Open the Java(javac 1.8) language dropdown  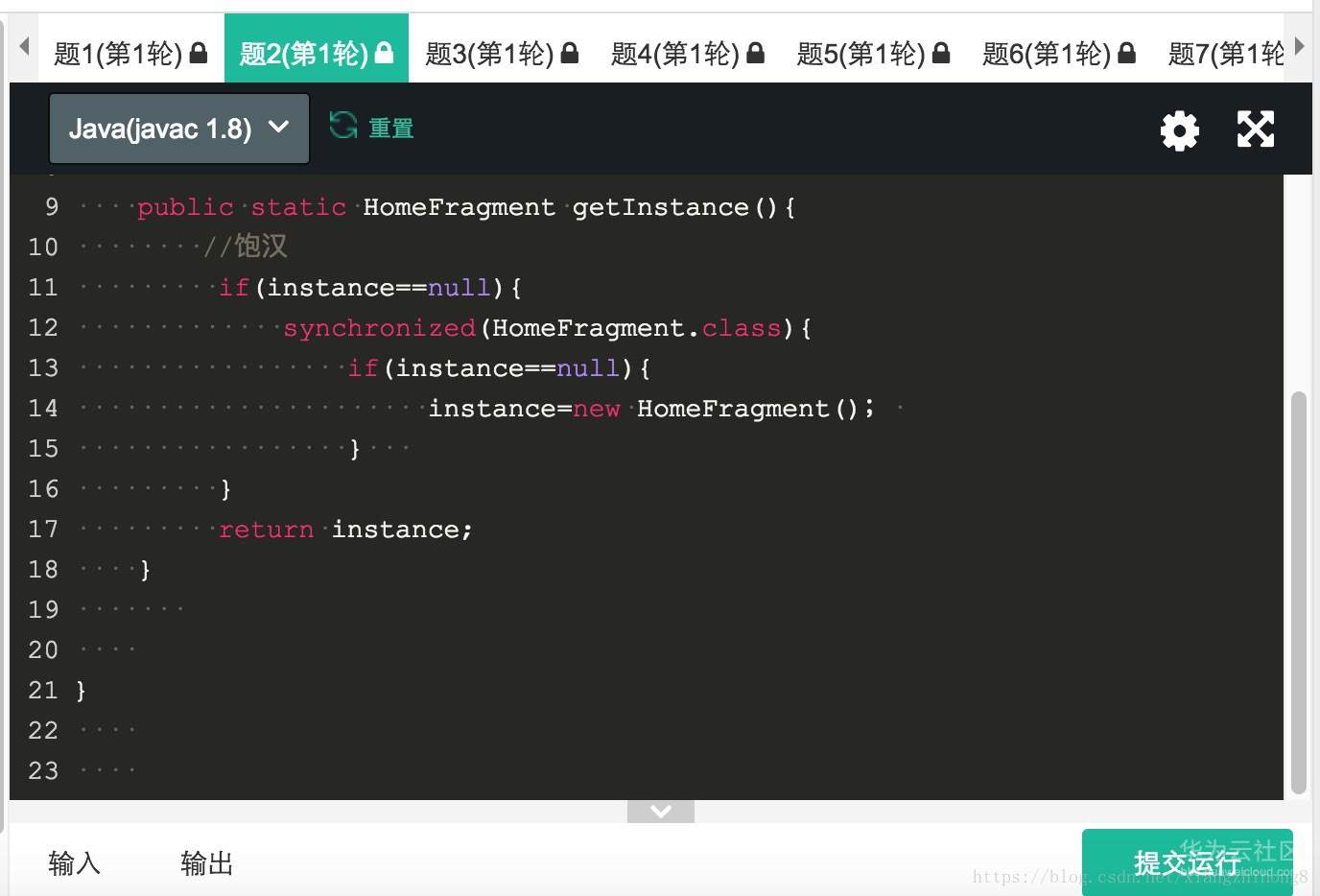[x=179, y=129]
